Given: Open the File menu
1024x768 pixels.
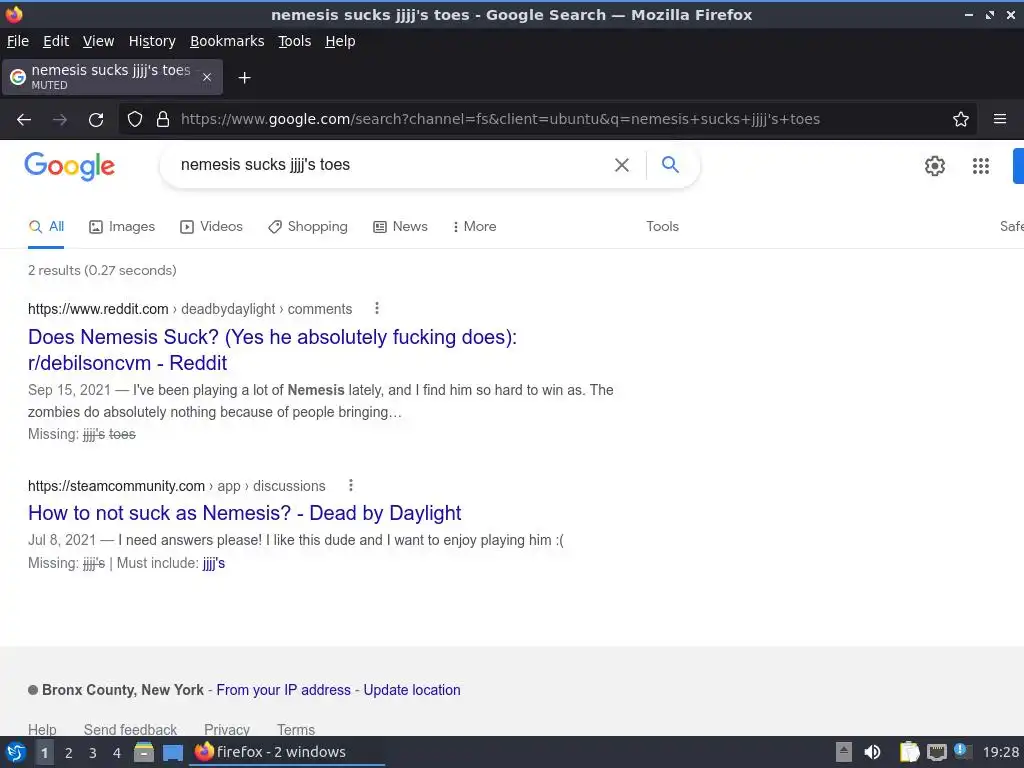Looking at the screenshot, I should (x=18, y=41).
